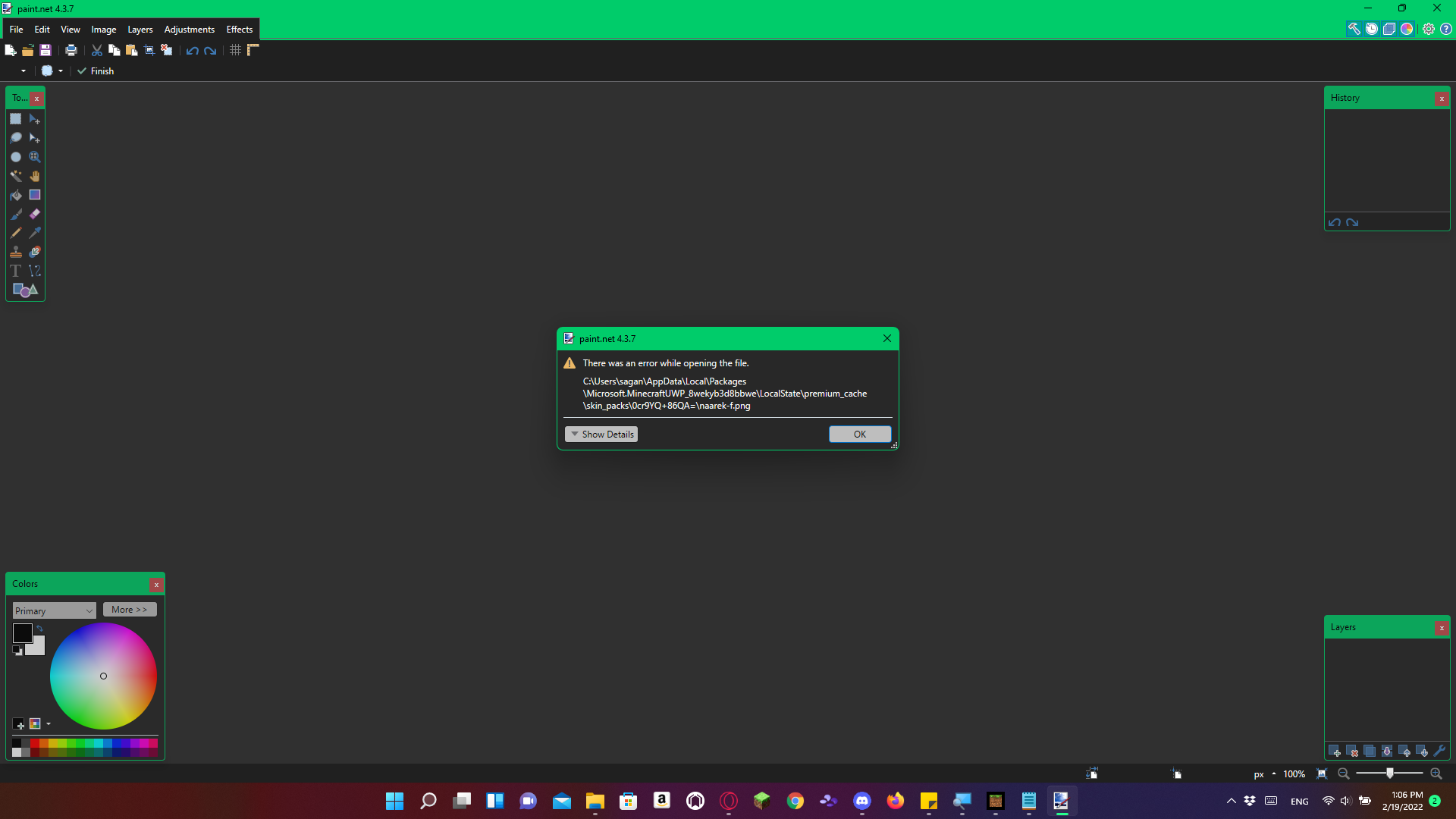Click the More >> button in Colors
Screen dimensions: 1456x819
click(130, 610)
